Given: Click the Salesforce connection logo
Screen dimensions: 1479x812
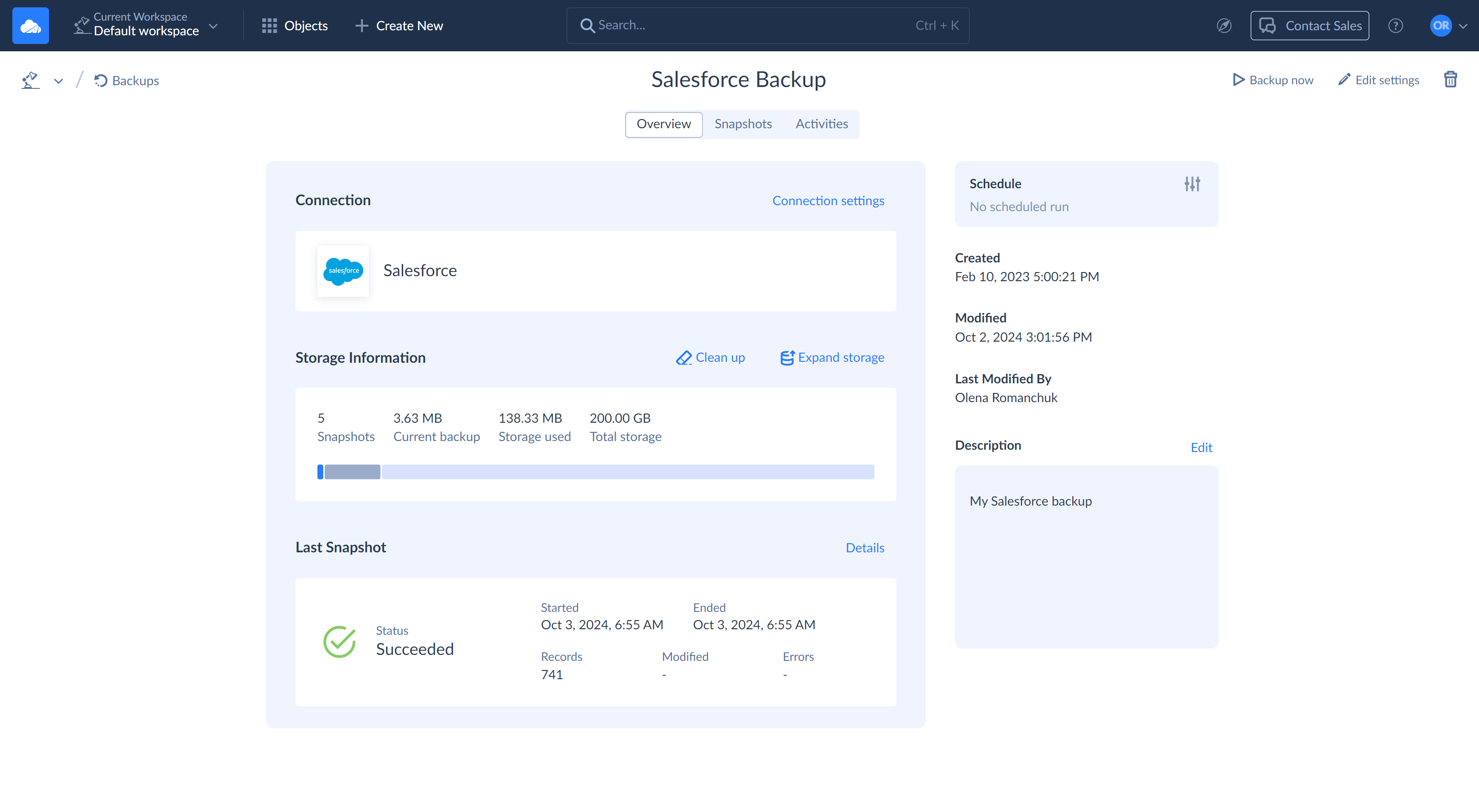Looking at the screenshot, I should click(344, 271).
